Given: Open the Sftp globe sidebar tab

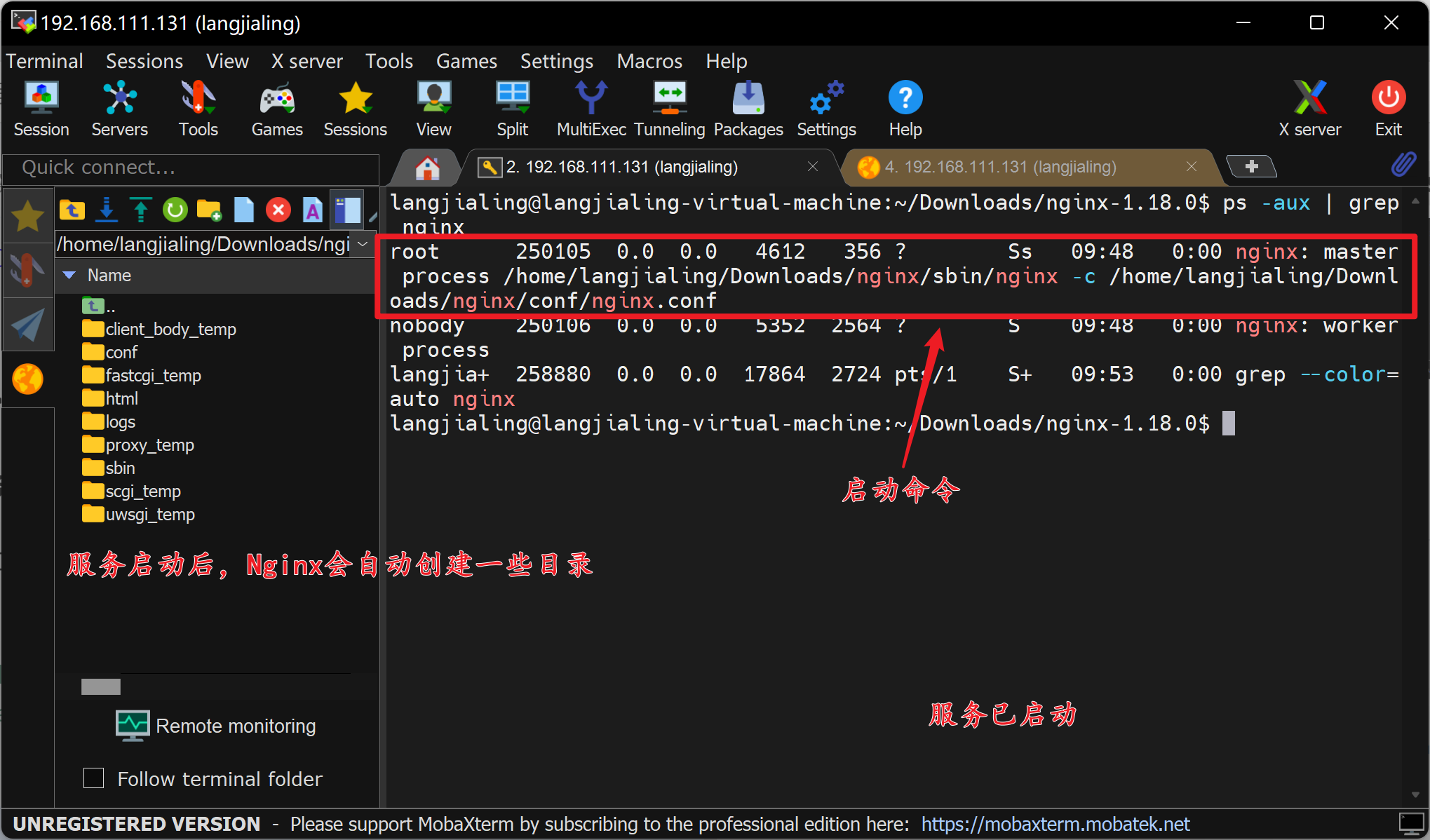Looking at the screenshot, I should pos(28,379).
